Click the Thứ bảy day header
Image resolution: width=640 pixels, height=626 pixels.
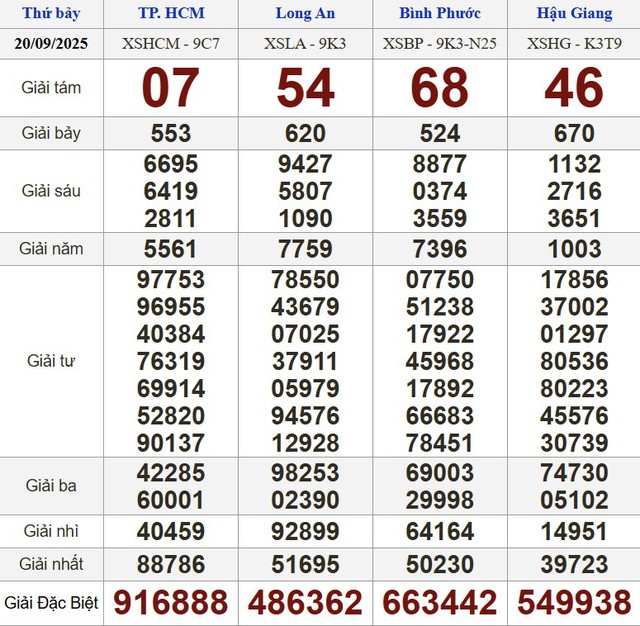coord(51,14)
